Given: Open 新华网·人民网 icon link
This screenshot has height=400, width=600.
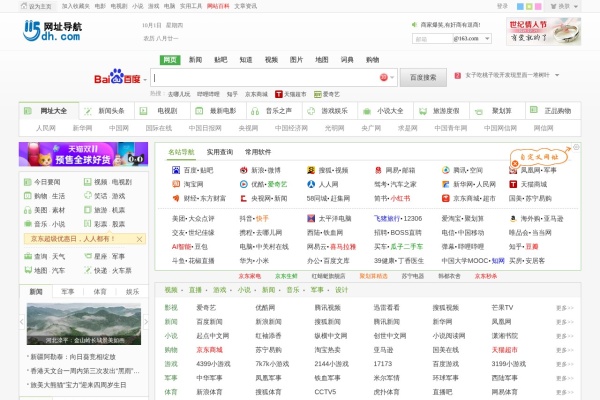Looking at the screenshot, I should [x=445, y=184].
